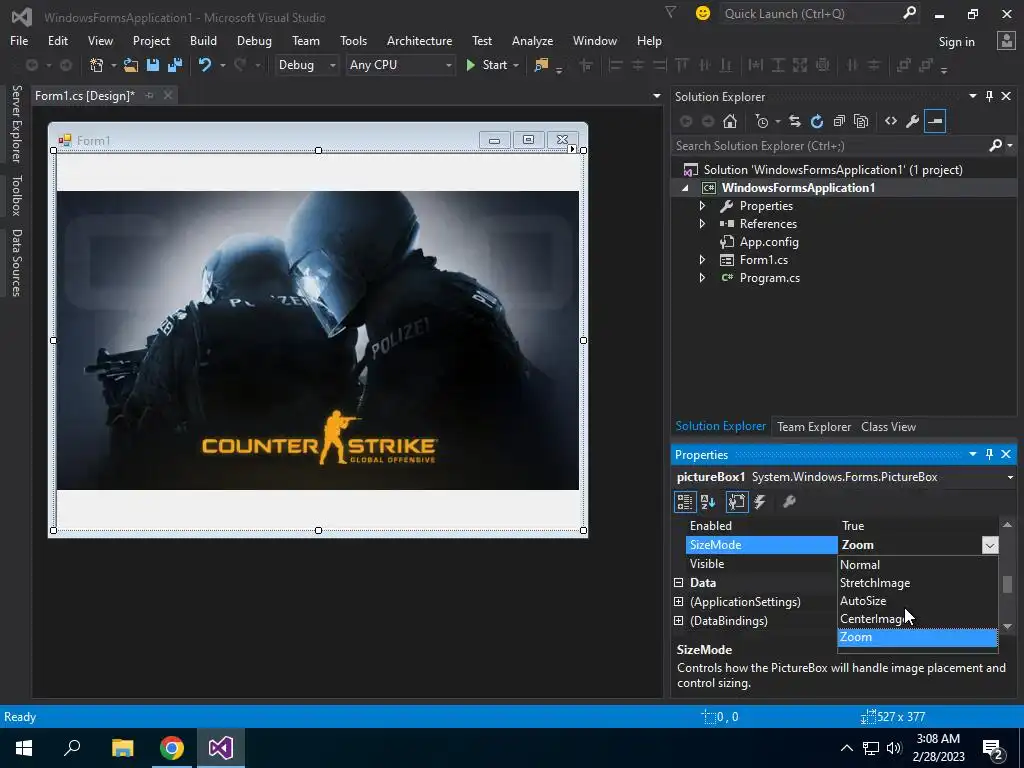1024x768 pixels.
Task: Click Properties grid scrollbar thumb
Action: tap(1008, 584)
